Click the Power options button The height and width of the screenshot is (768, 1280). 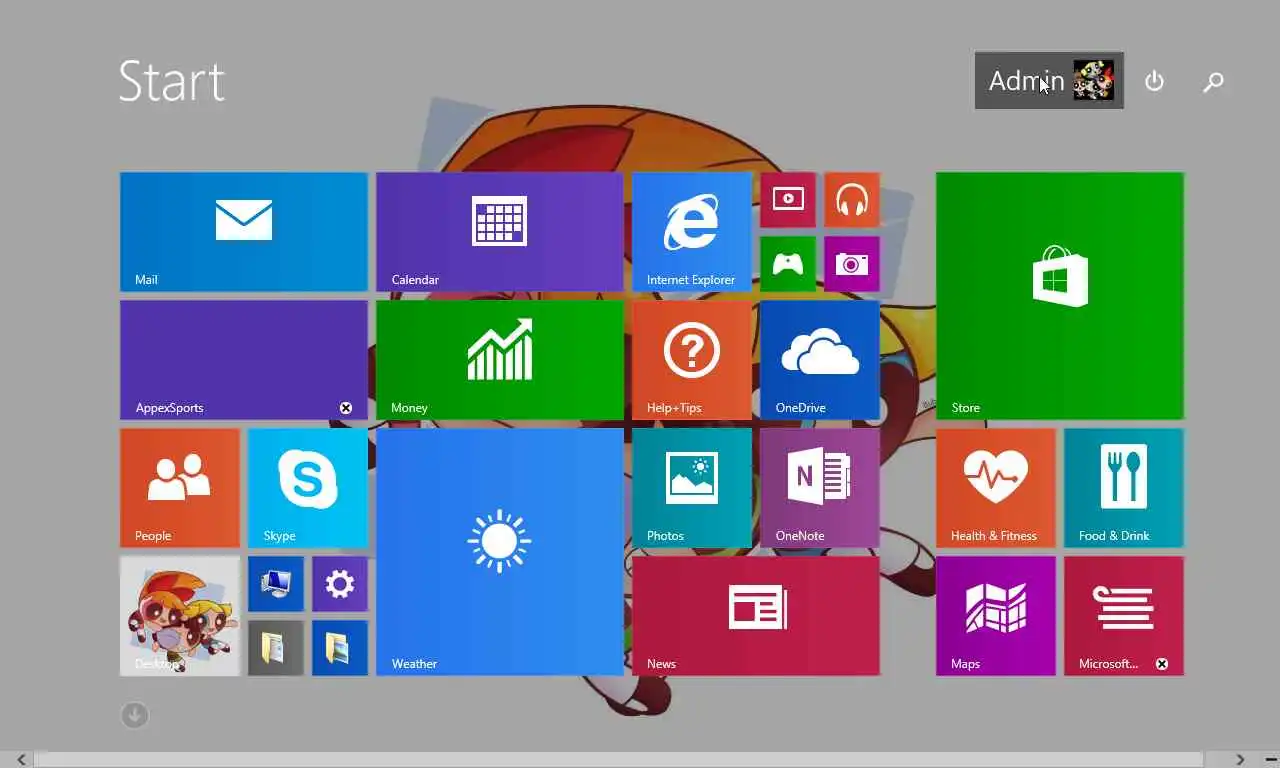click(x=1154, y=81)
